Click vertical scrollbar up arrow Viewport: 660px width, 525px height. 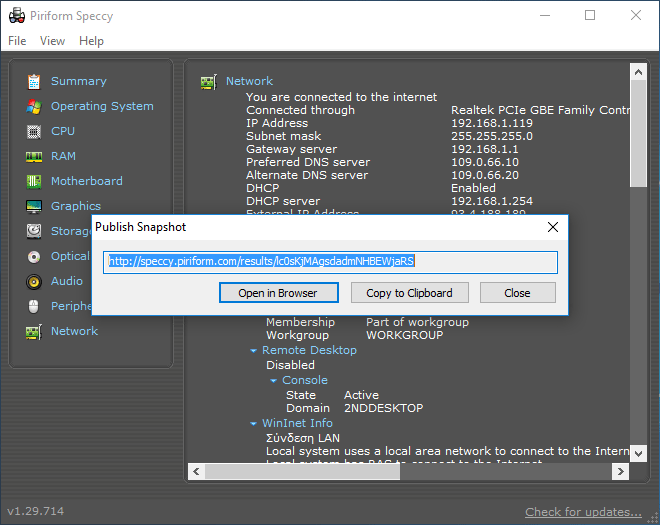pyautogui.click(x=638, y=72)
